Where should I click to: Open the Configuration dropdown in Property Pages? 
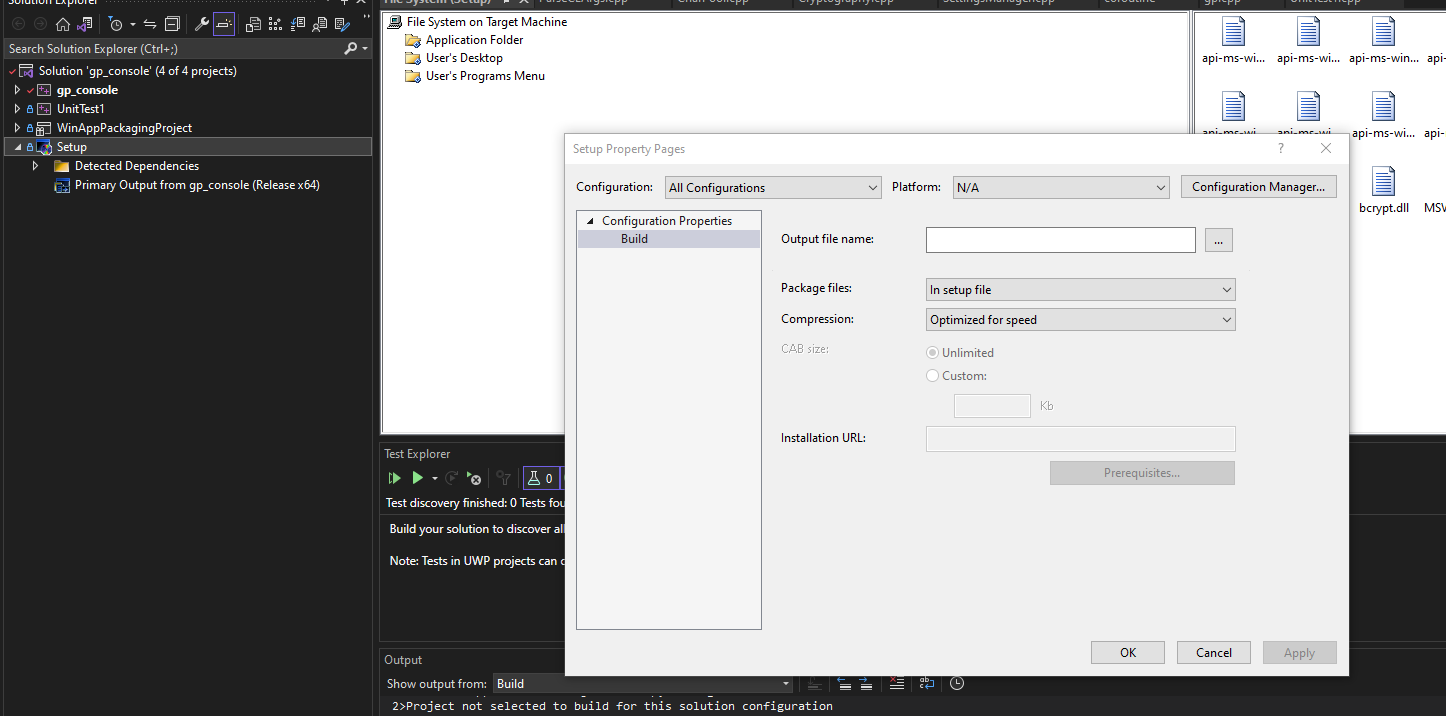(773, 187)
